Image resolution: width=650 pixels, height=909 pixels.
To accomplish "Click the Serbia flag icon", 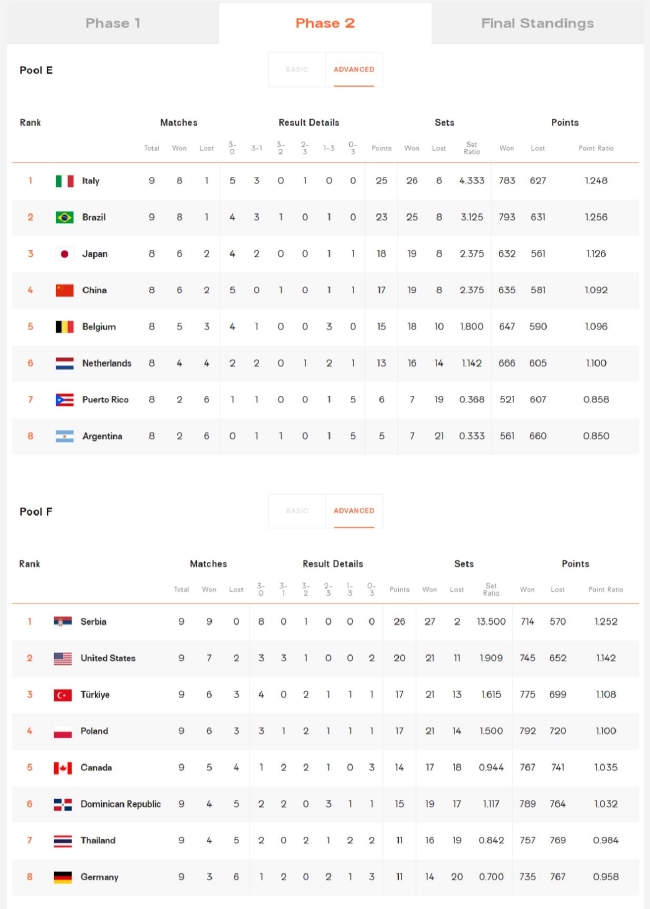I will (63, 621).
